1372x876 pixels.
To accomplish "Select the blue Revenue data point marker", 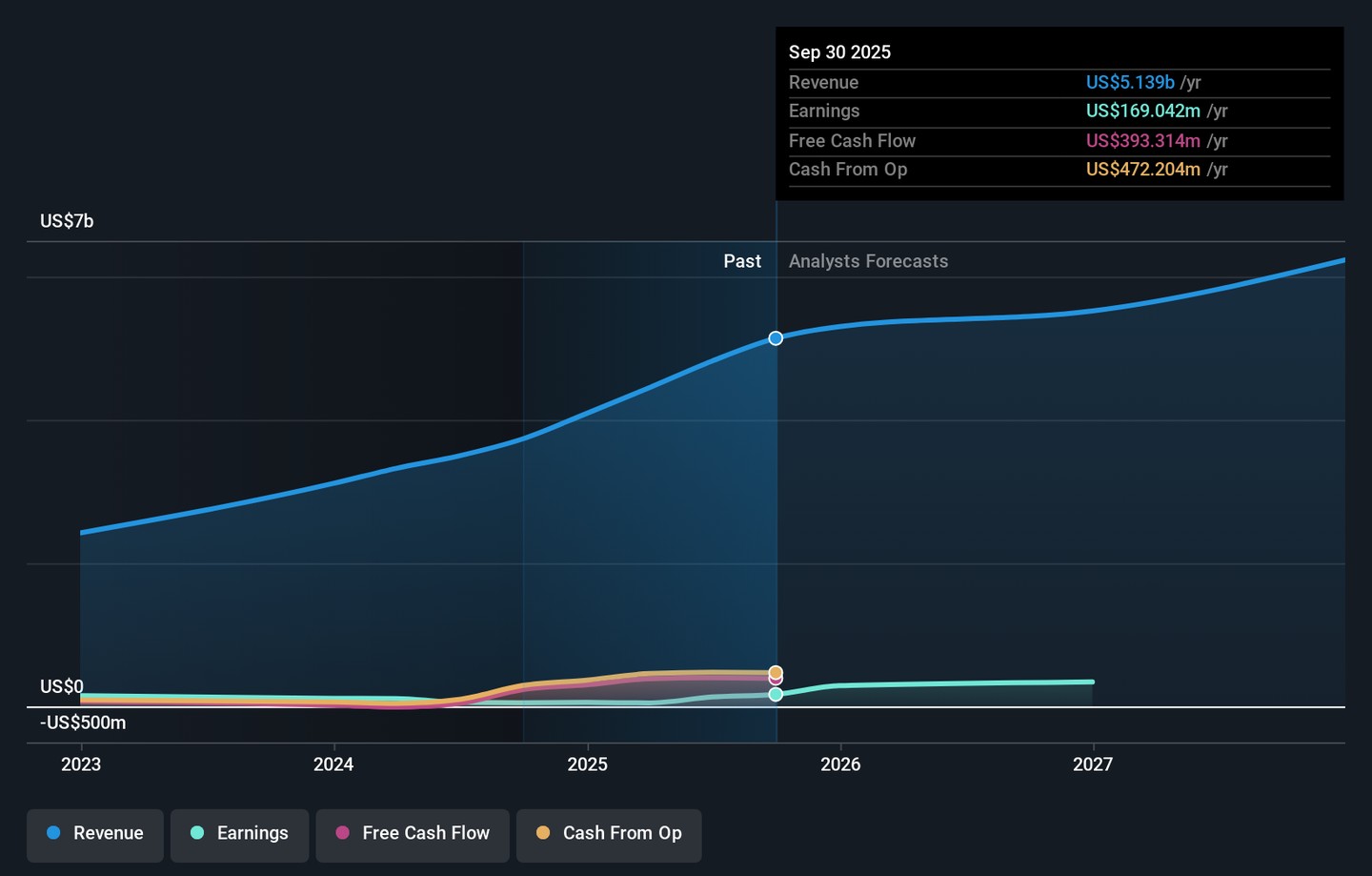I will tap(776, 338).
